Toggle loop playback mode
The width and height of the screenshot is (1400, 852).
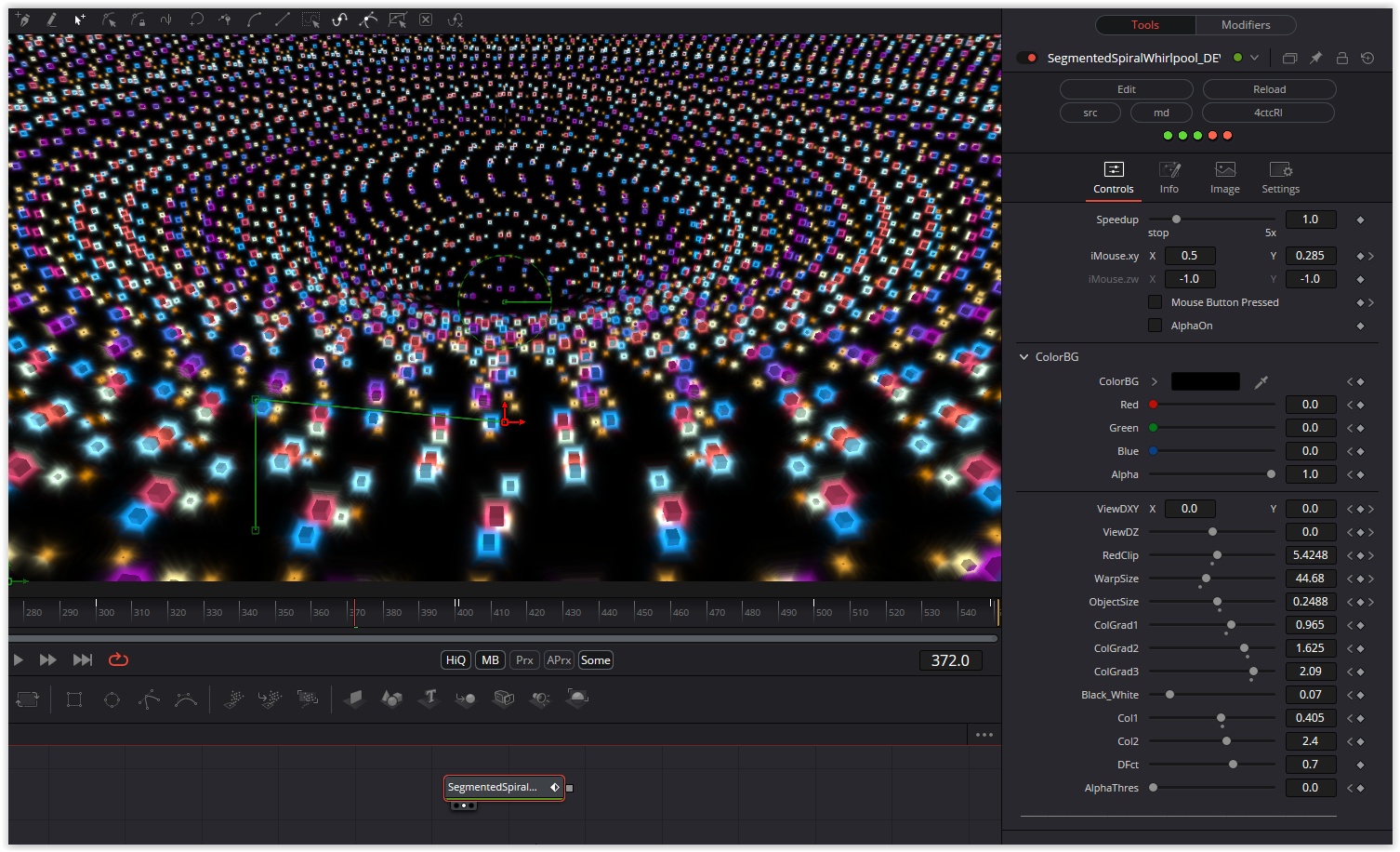pyautogui.click(x=118, y=659)
